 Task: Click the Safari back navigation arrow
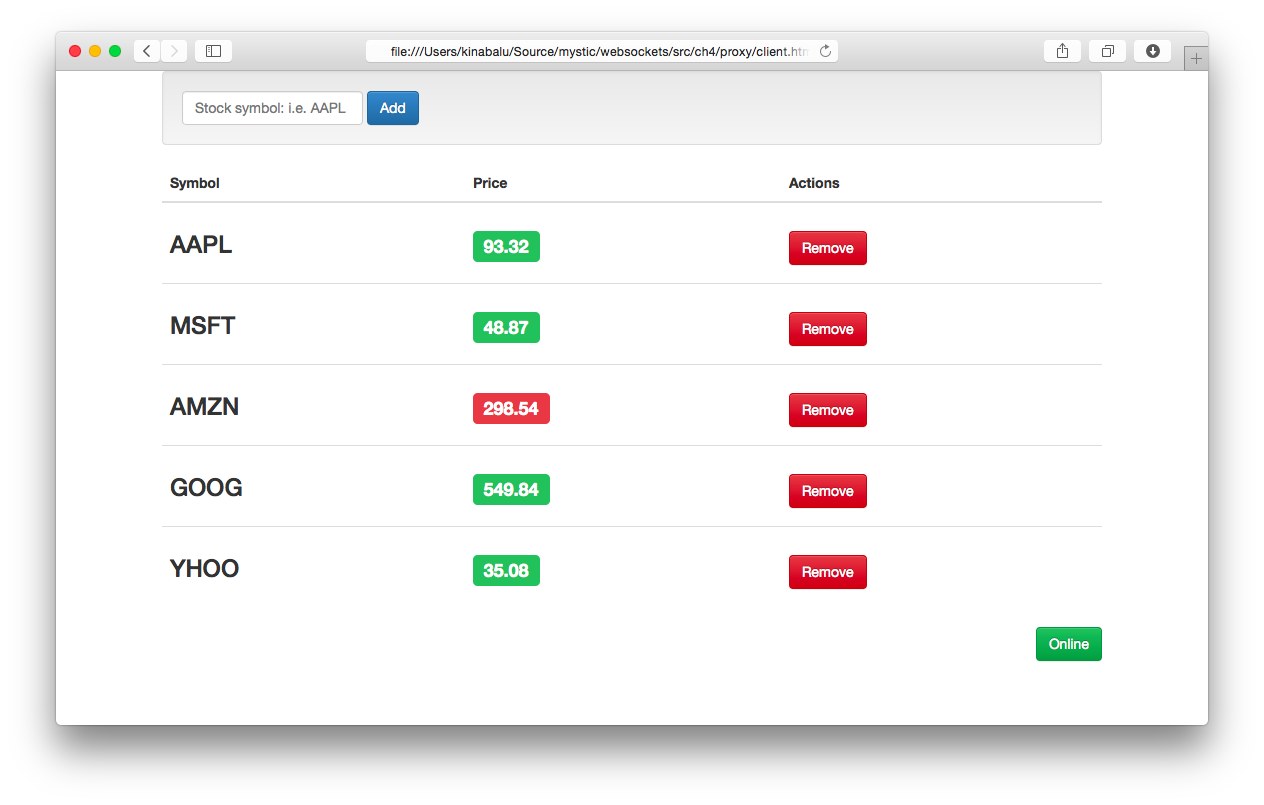147,51
